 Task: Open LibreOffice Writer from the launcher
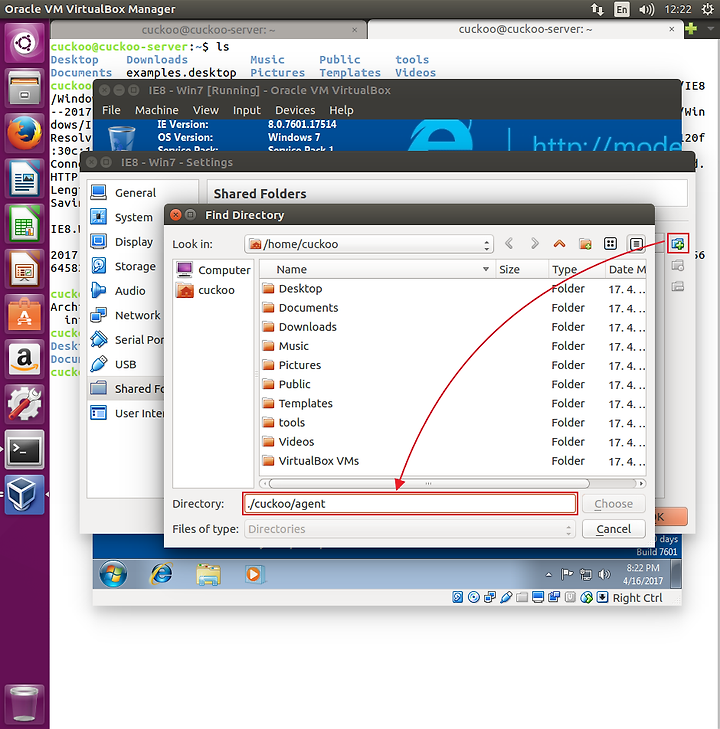tap(24, 179)
